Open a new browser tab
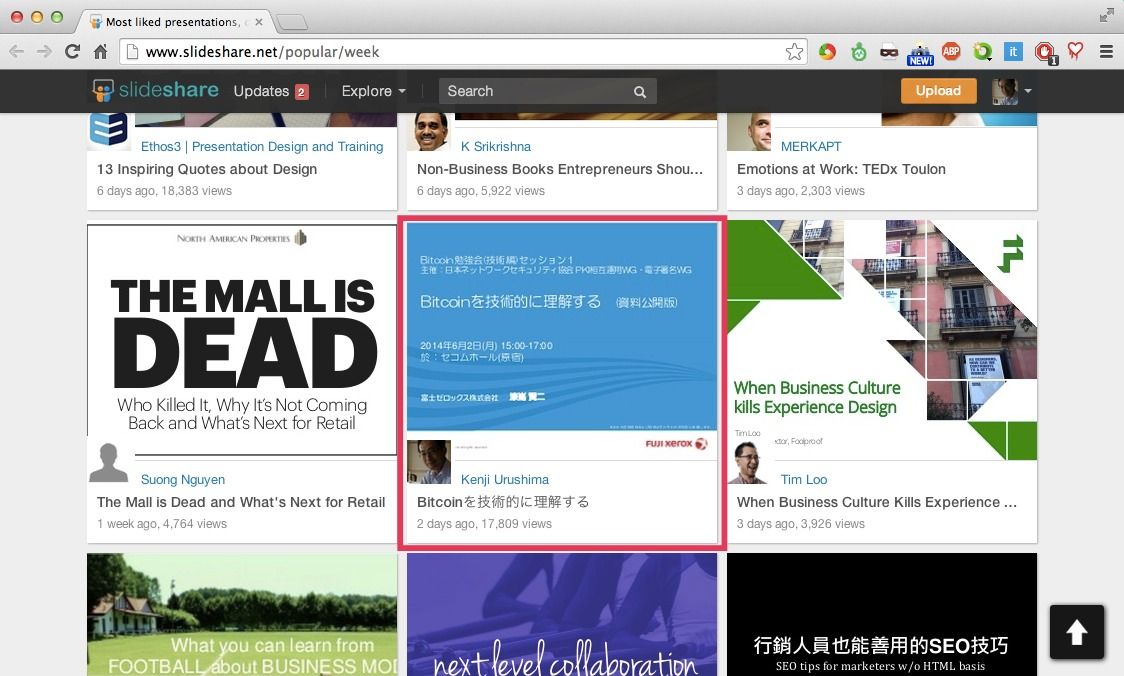The image size is (1124, 676). tap(292, 22)
